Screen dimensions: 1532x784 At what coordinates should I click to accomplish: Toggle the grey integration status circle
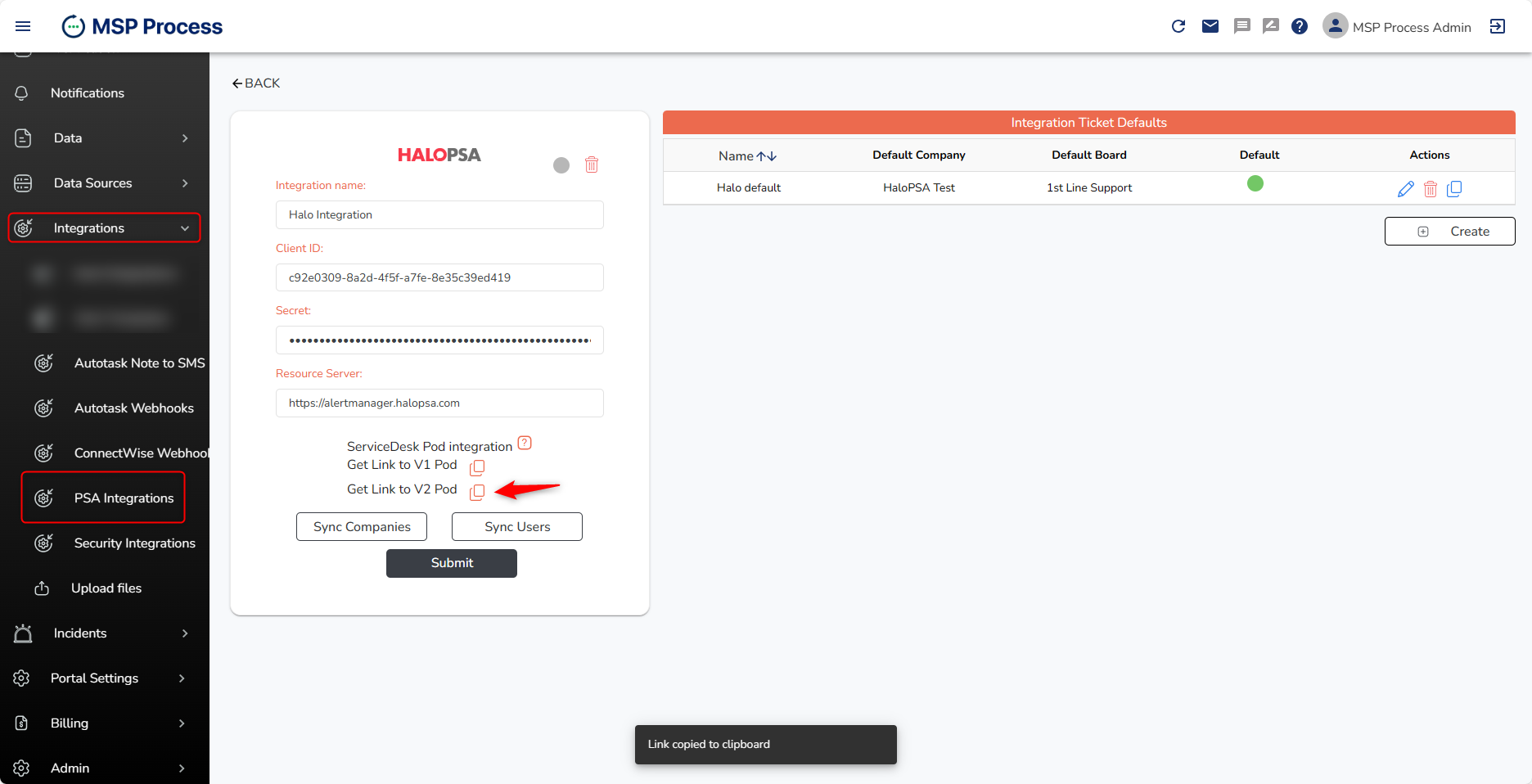tap(561, 165)
